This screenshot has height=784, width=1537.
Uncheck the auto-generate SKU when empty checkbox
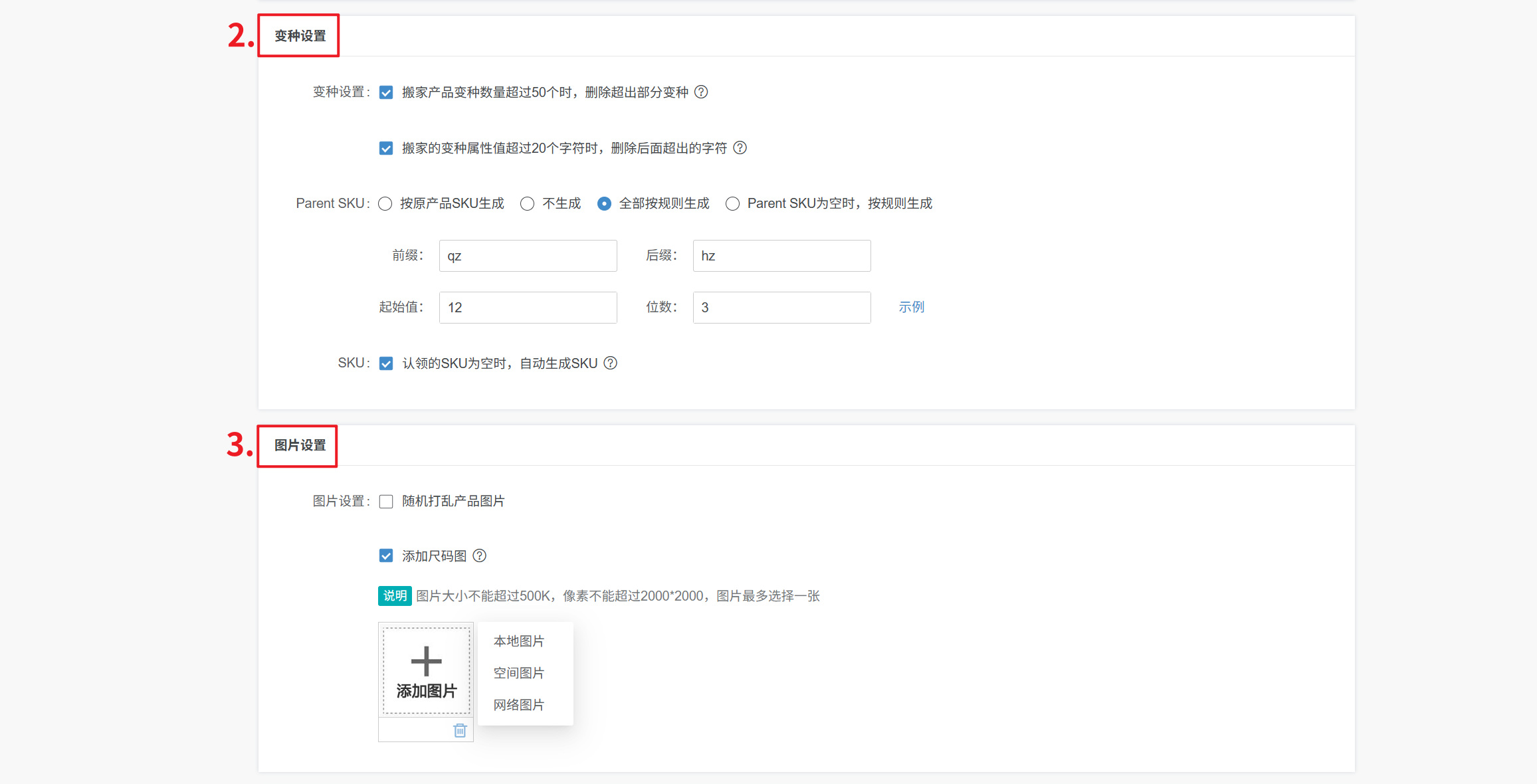(x=386, y=363)
